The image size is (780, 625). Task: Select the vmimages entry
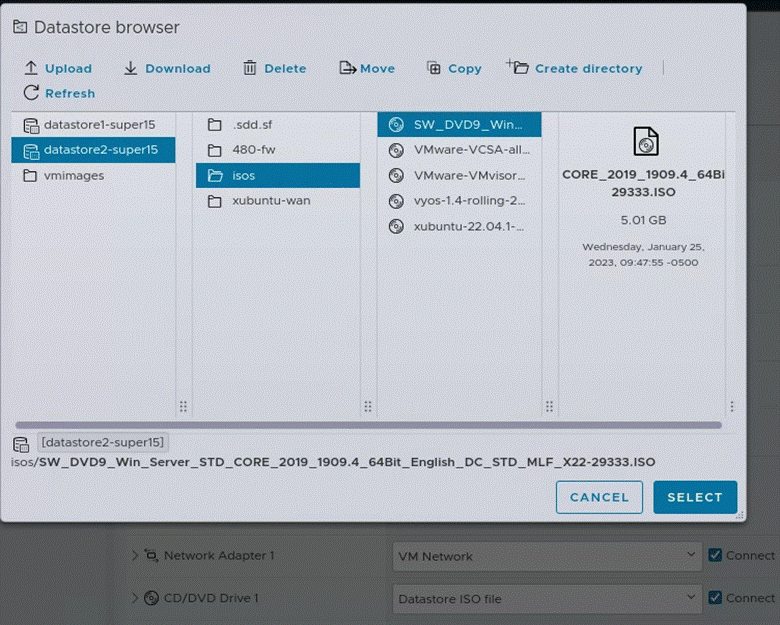click(94, 176)
